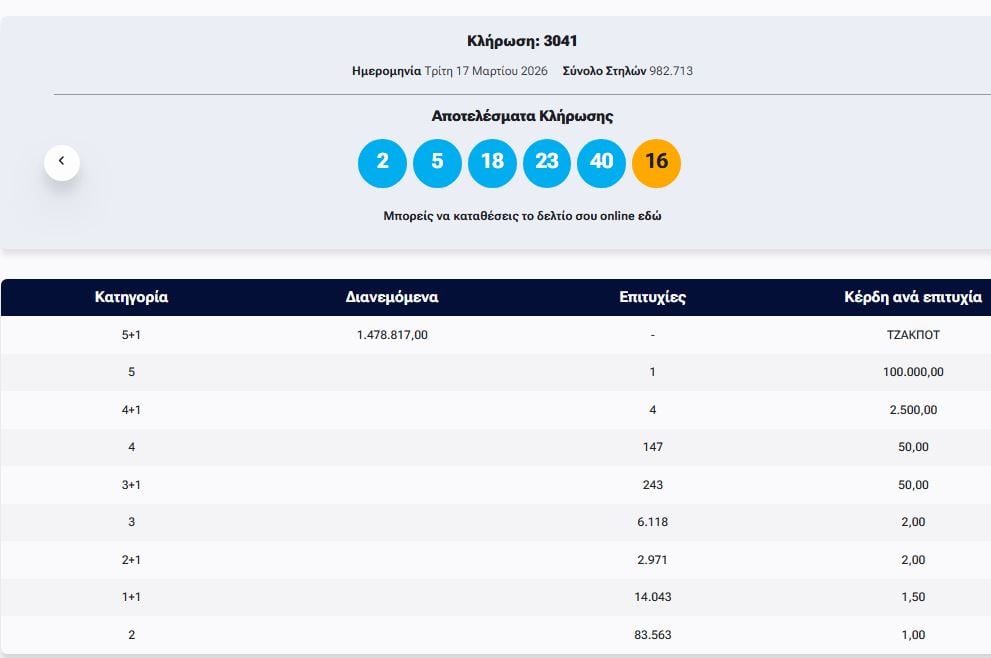The image size is (991, 658).
Task: Click the blue ball number 40
Action: coord(602,162)
